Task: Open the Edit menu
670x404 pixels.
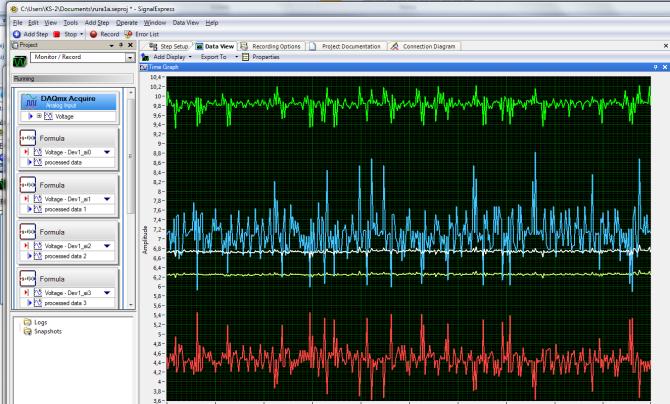Action: tap(33, 23)
